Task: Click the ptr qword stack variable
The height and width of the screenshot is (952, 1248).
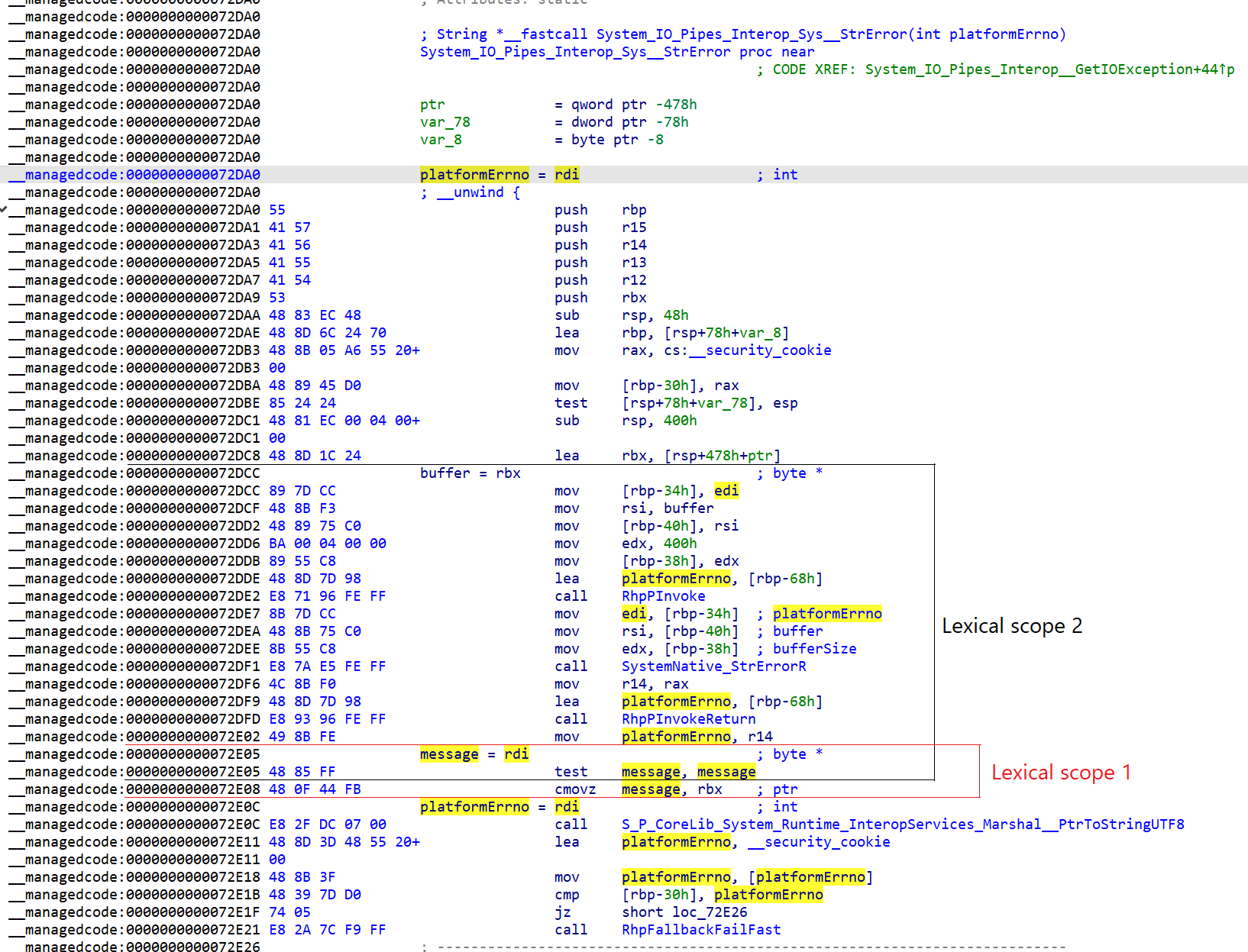Action: click(x=432, y=104)
